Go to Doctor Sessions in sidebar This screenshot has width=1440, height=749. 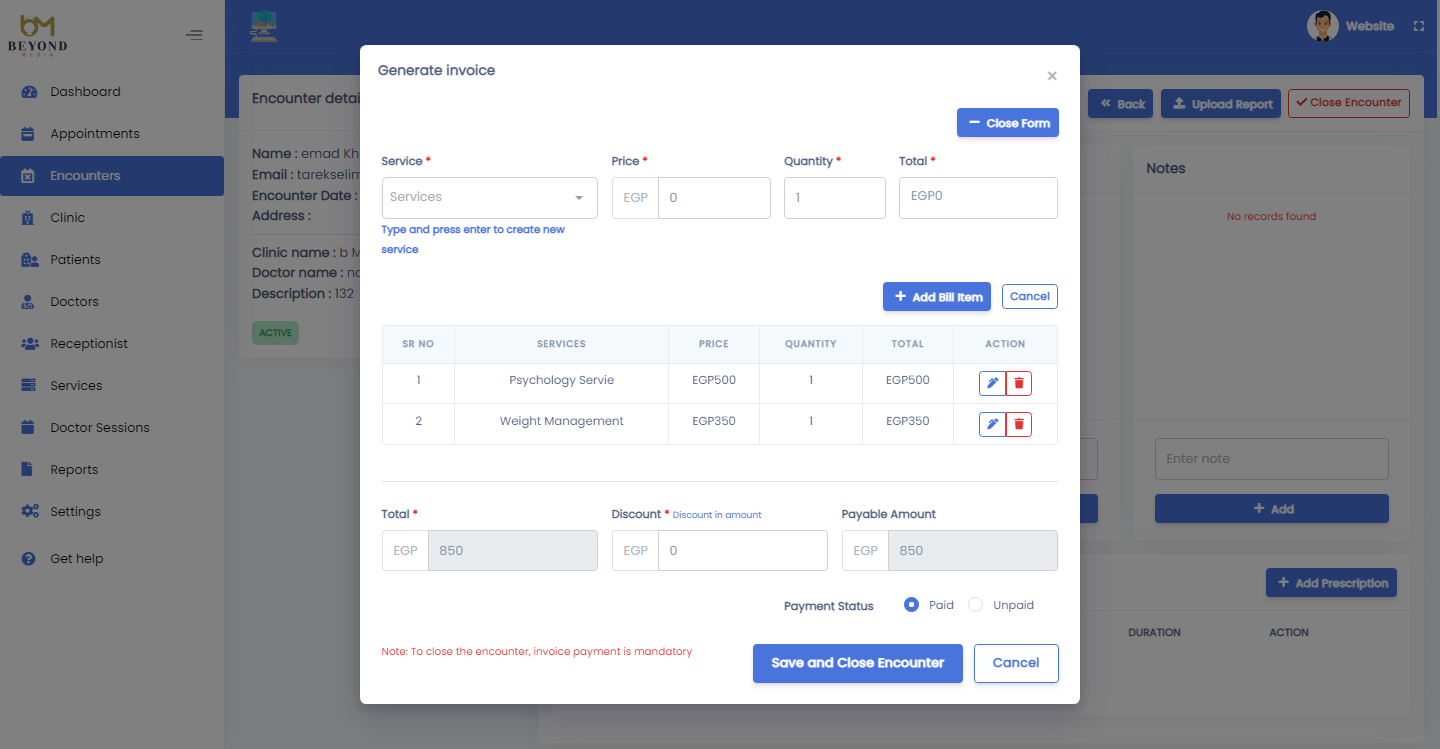pyautogui.click(x=99, y=428)
